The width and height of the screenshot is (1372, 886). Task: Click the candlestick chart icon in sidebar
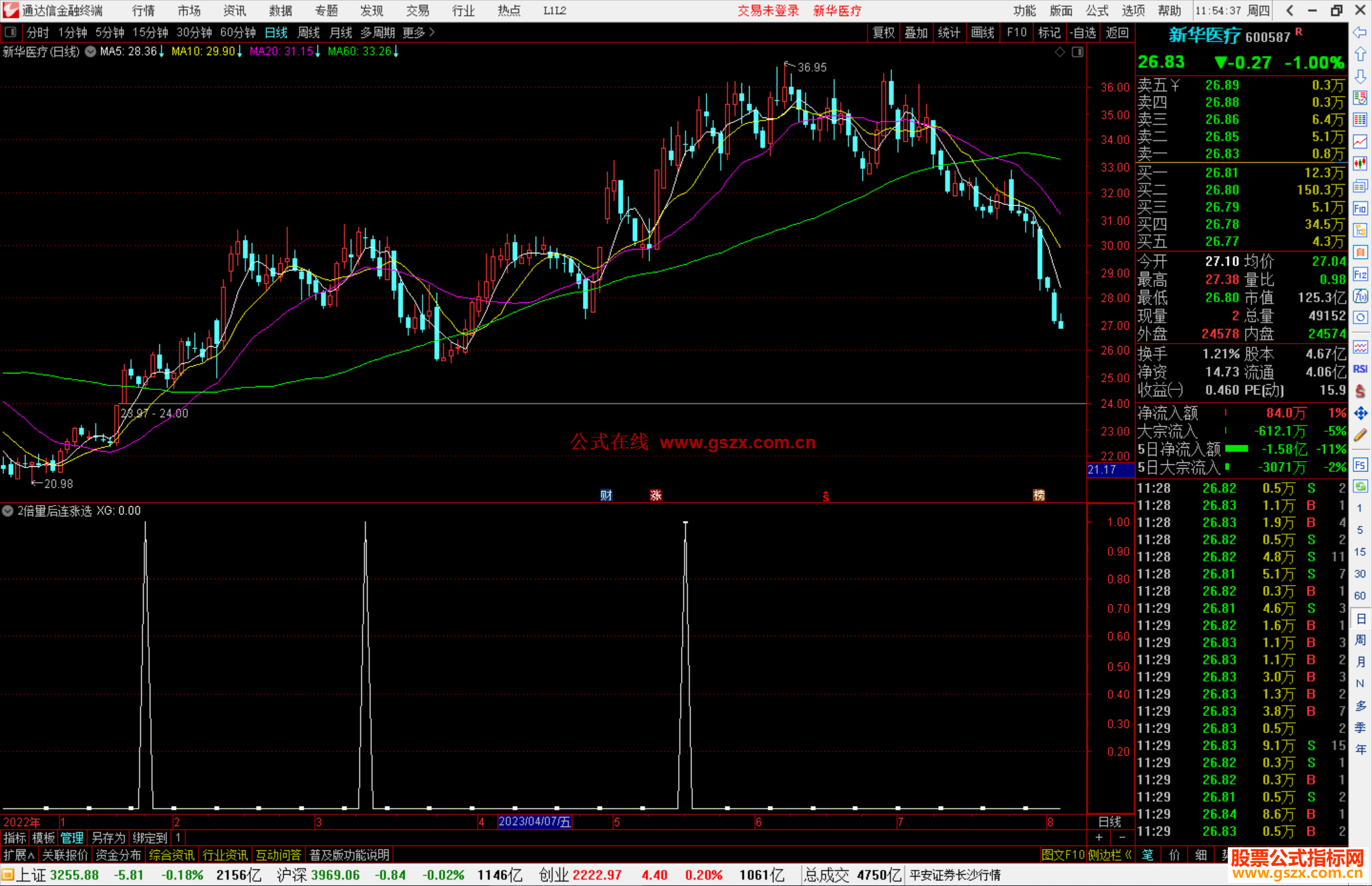click(x=1360, y=164)
